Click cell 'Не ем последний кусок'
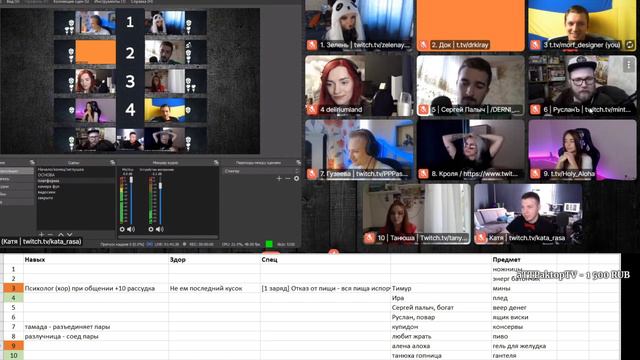 [x=214, y=288]
